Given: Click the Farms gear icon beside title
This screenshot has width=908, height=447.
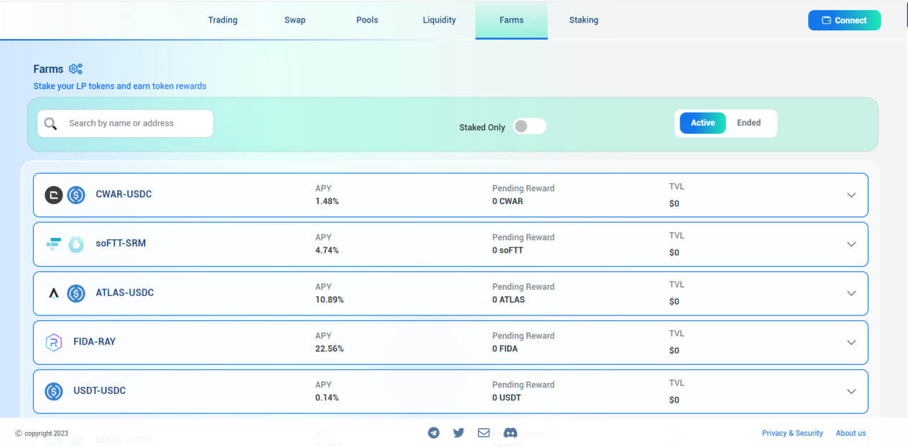Looking at the screenshot, I should 75,69.
